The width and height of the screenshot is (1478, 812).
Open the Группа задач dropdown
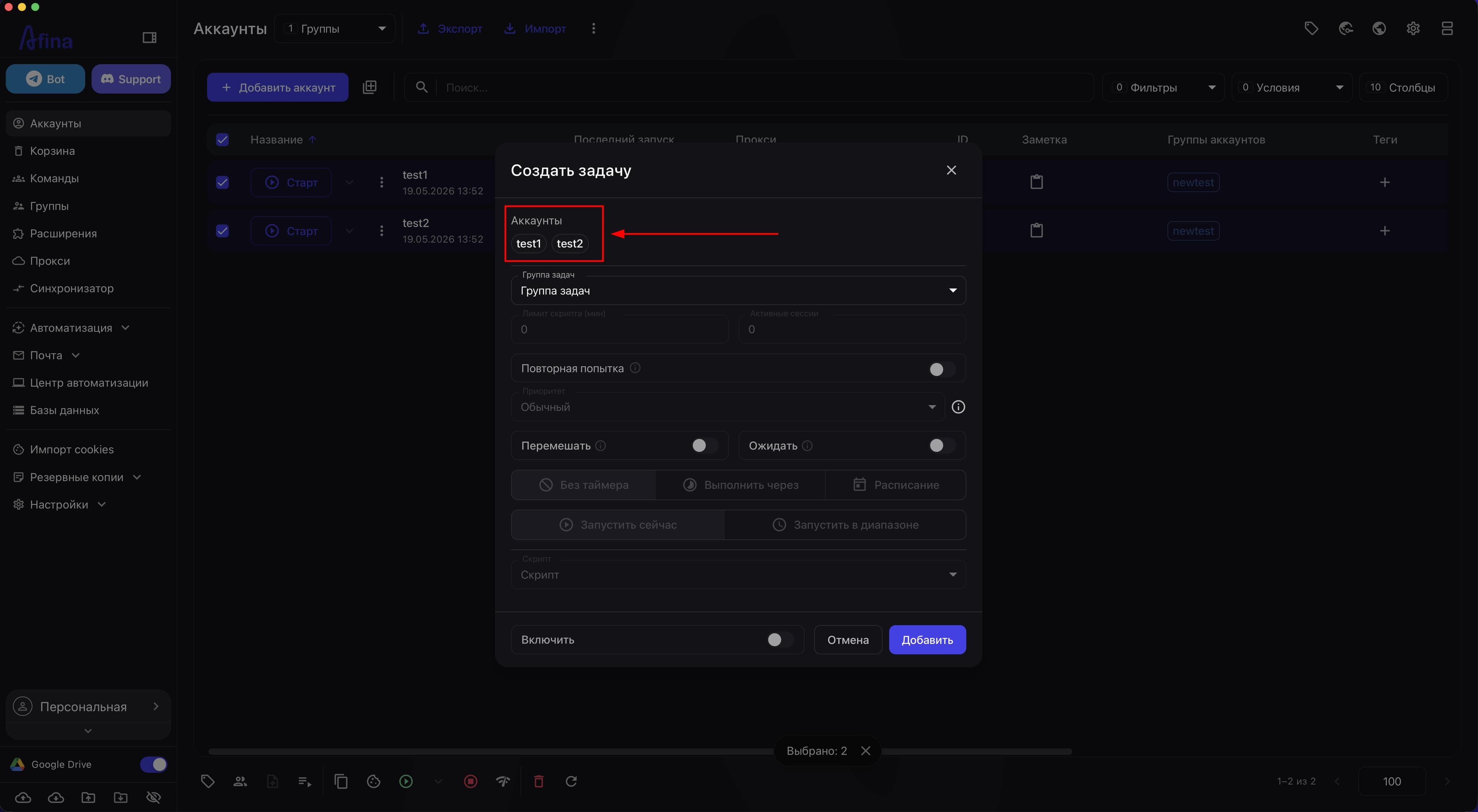(738, 291)
